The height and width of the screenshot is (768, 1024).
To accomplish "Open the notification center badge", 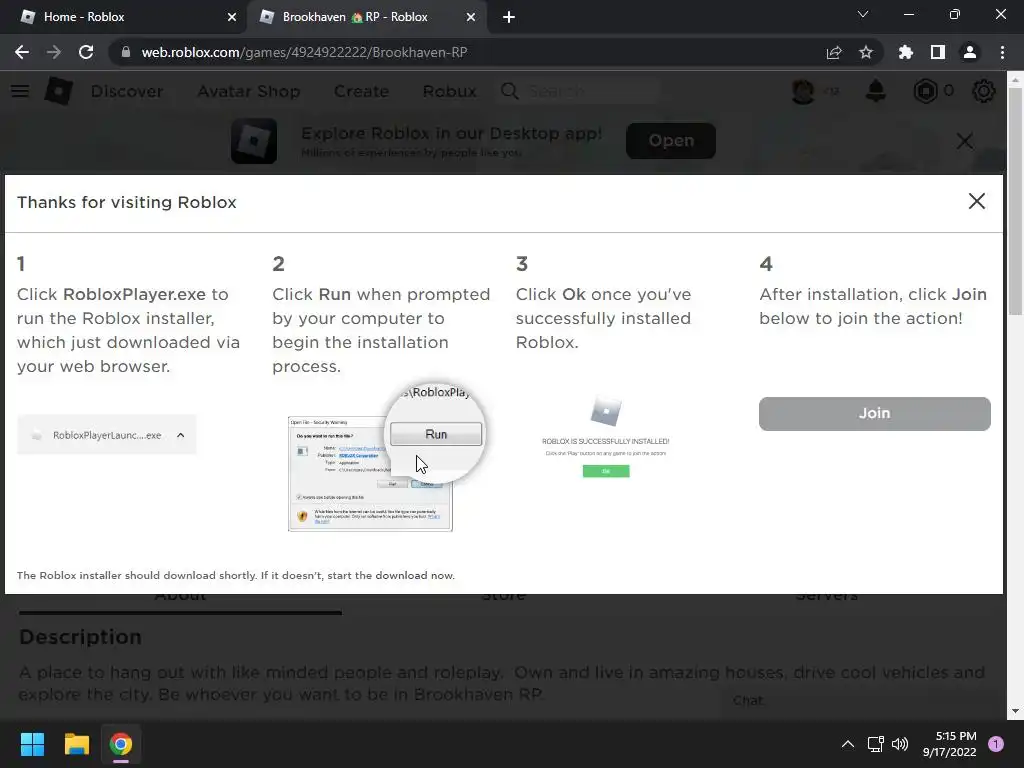I will (996, 744).
